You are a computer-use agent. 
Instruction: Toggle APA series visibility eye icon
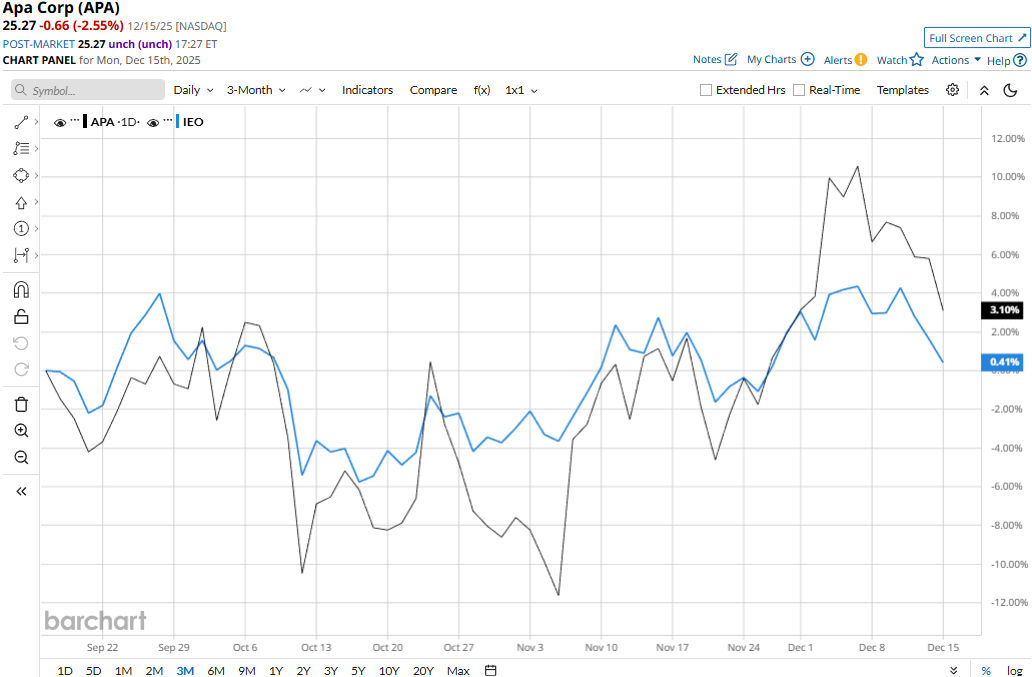[60, 122]
